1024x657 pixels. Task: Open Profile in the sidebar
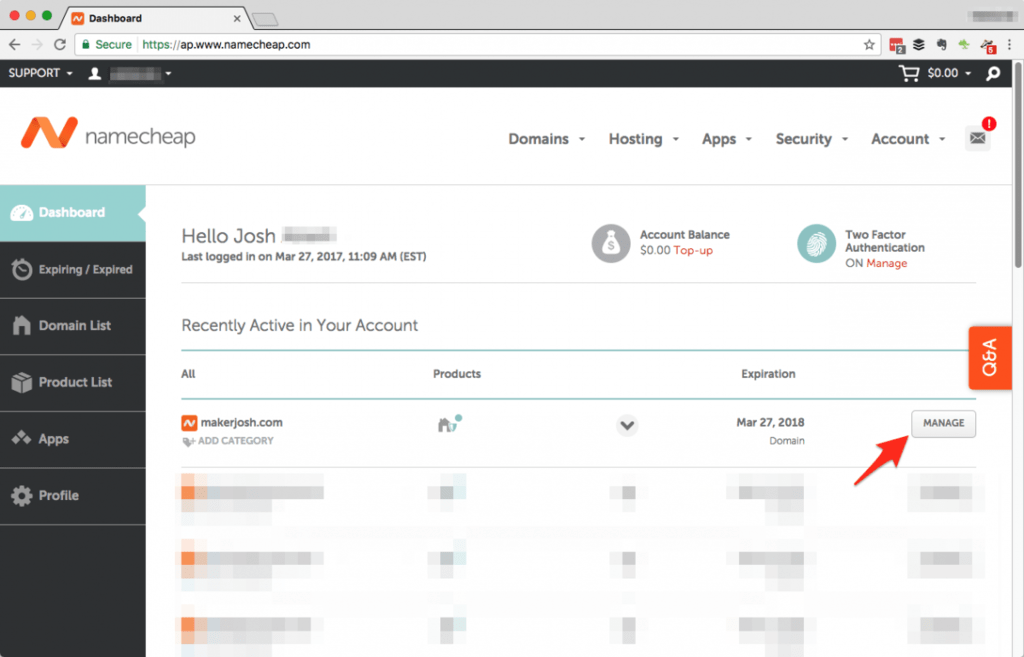(x=72, y=496)
